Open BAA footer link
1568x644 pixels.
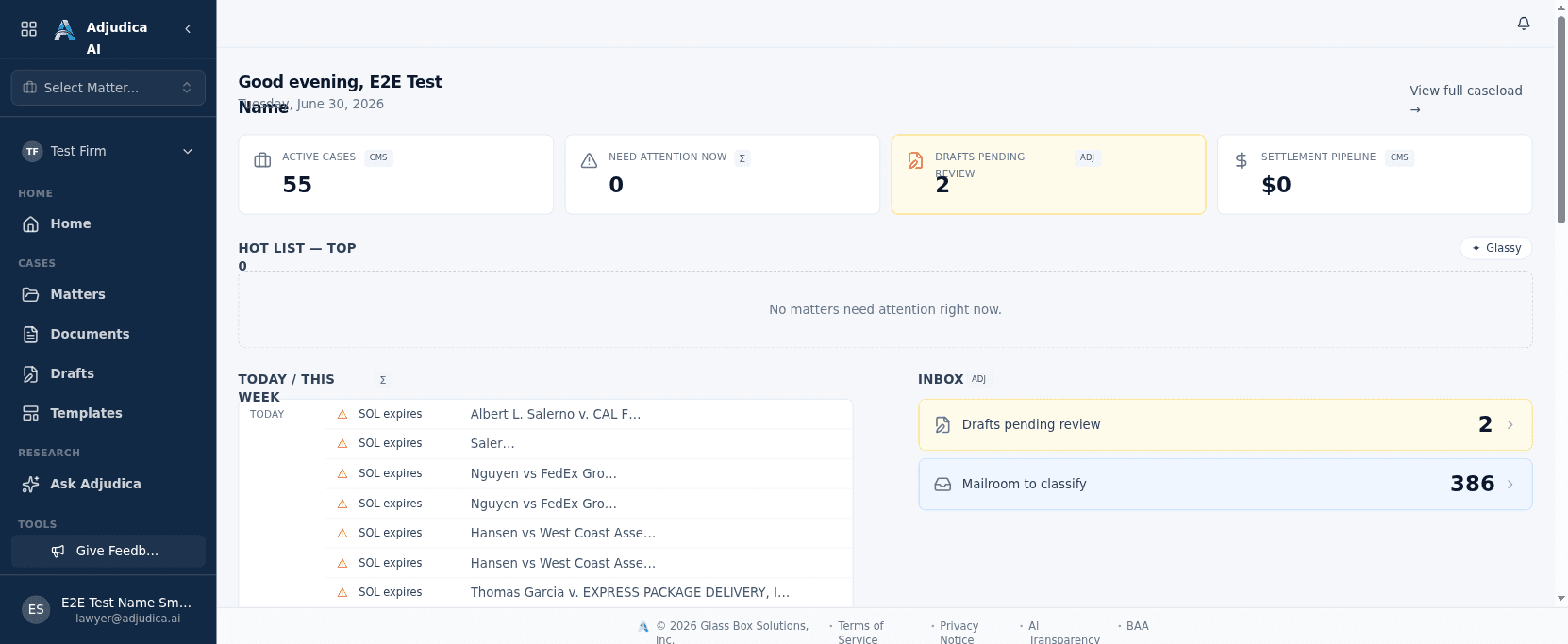pyautogui.click(x=1138, y=626)
